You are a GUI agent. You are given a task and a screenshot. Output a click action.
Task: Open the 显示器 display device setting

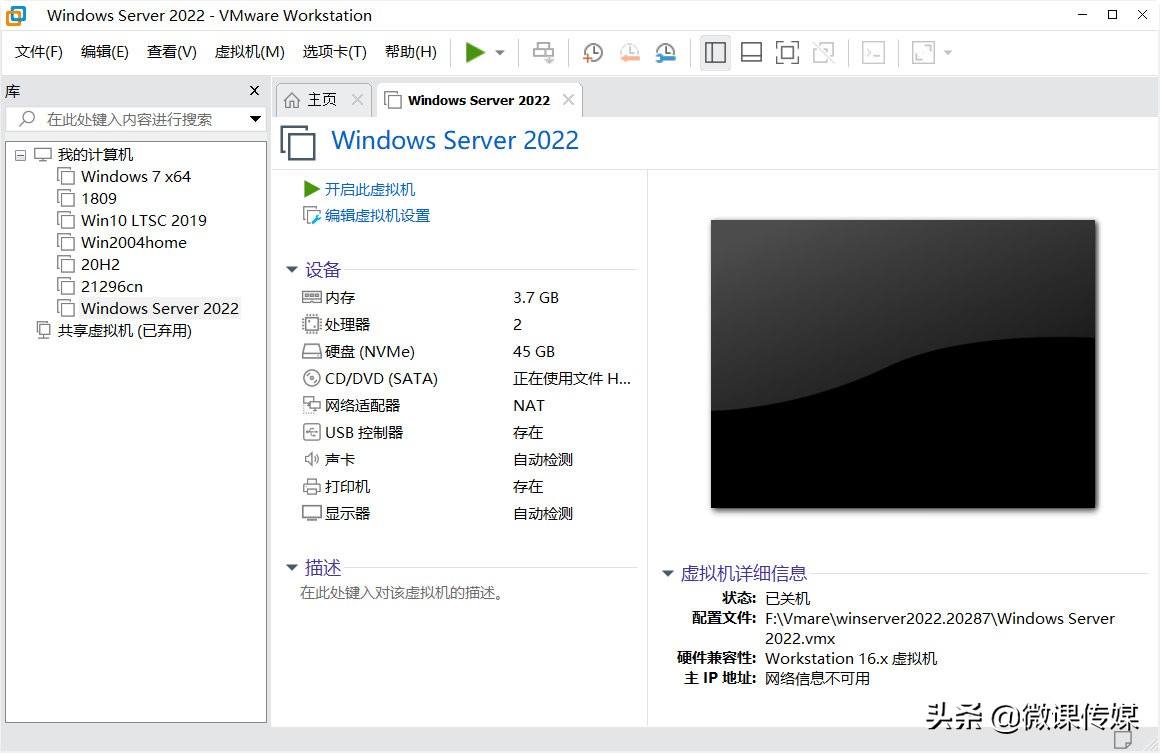[x=347, y=513]
